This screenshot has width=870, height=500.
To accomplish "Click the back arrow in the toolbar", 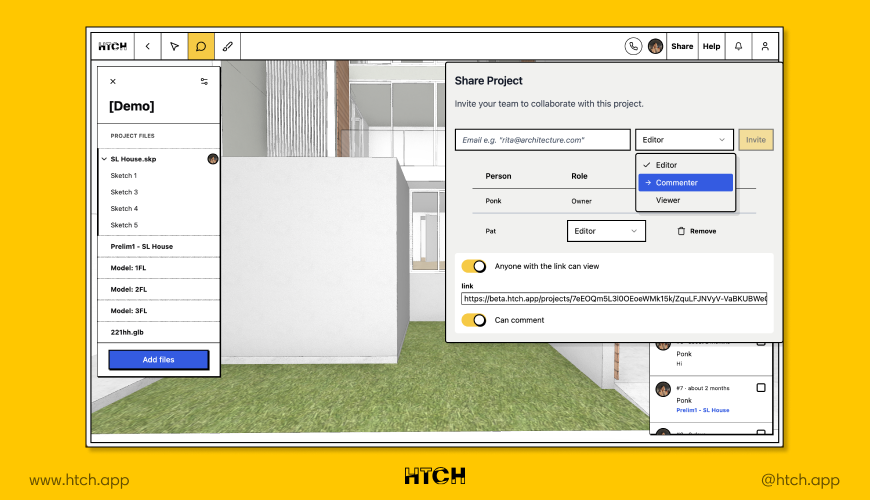I will coord(148,46).
